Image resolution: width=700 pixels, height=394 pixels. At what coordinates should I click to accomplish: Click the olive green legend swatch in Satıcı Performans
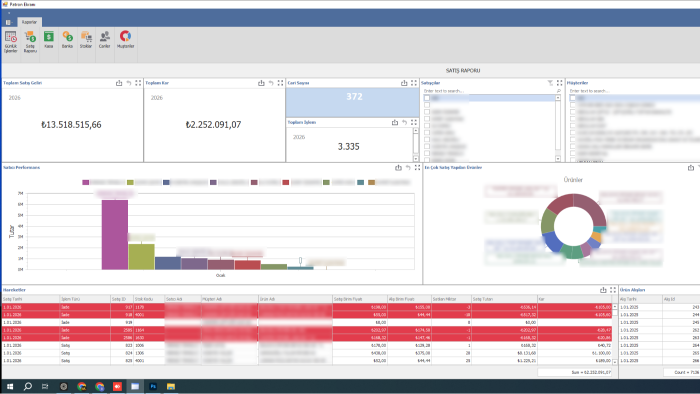[x=130, y=182]
